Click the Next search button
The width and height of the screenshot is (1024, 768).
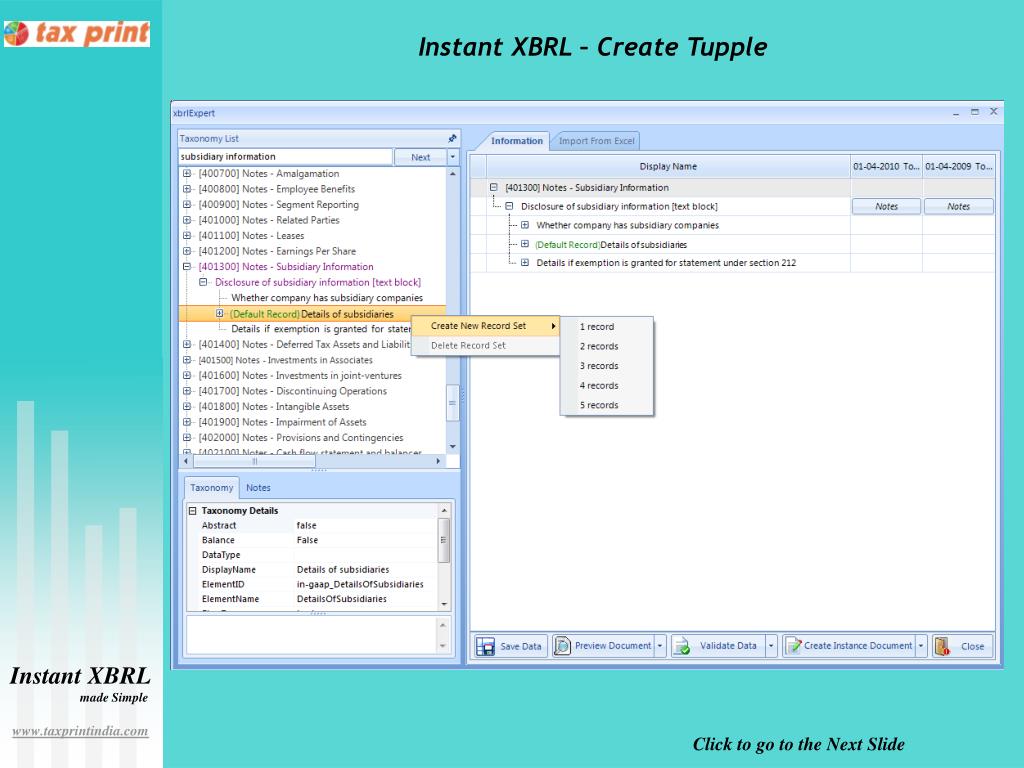point(421,157)
